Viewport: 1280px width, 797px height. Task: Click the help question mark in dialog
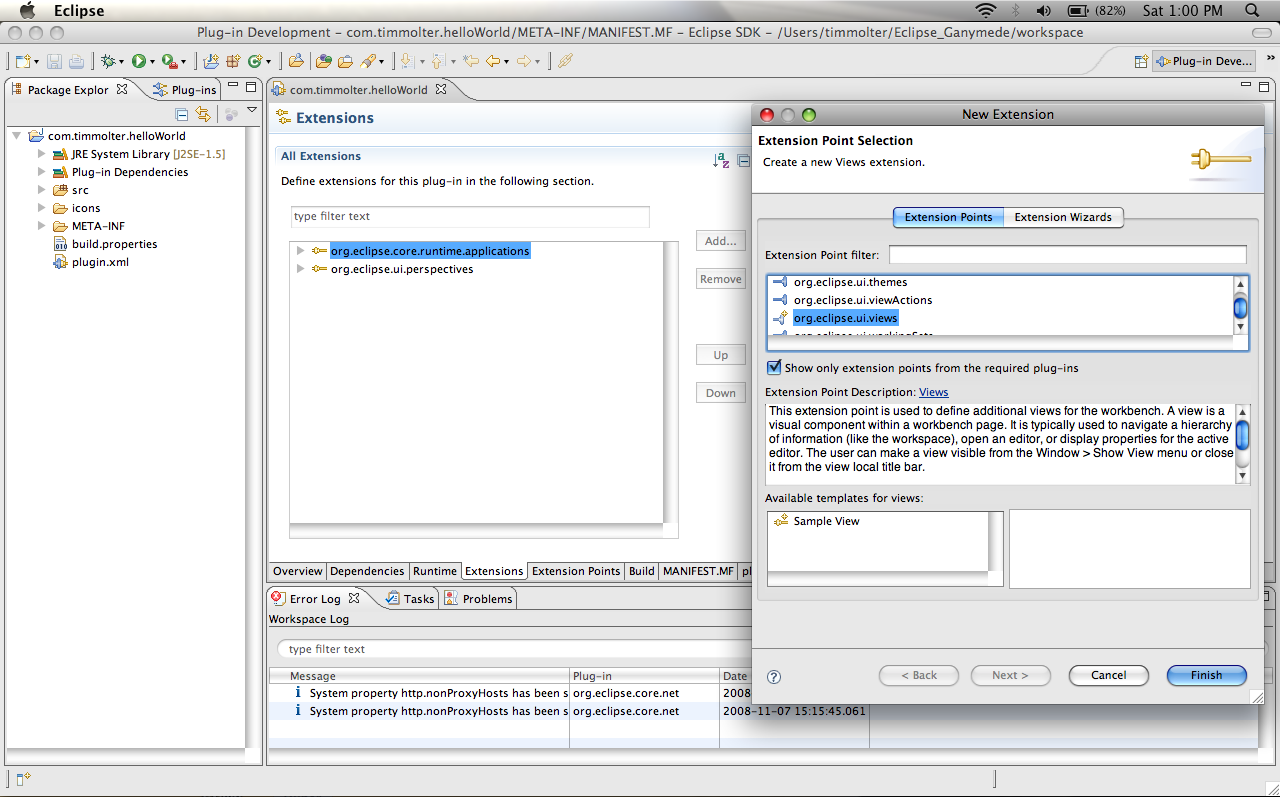tap(774, 676)
